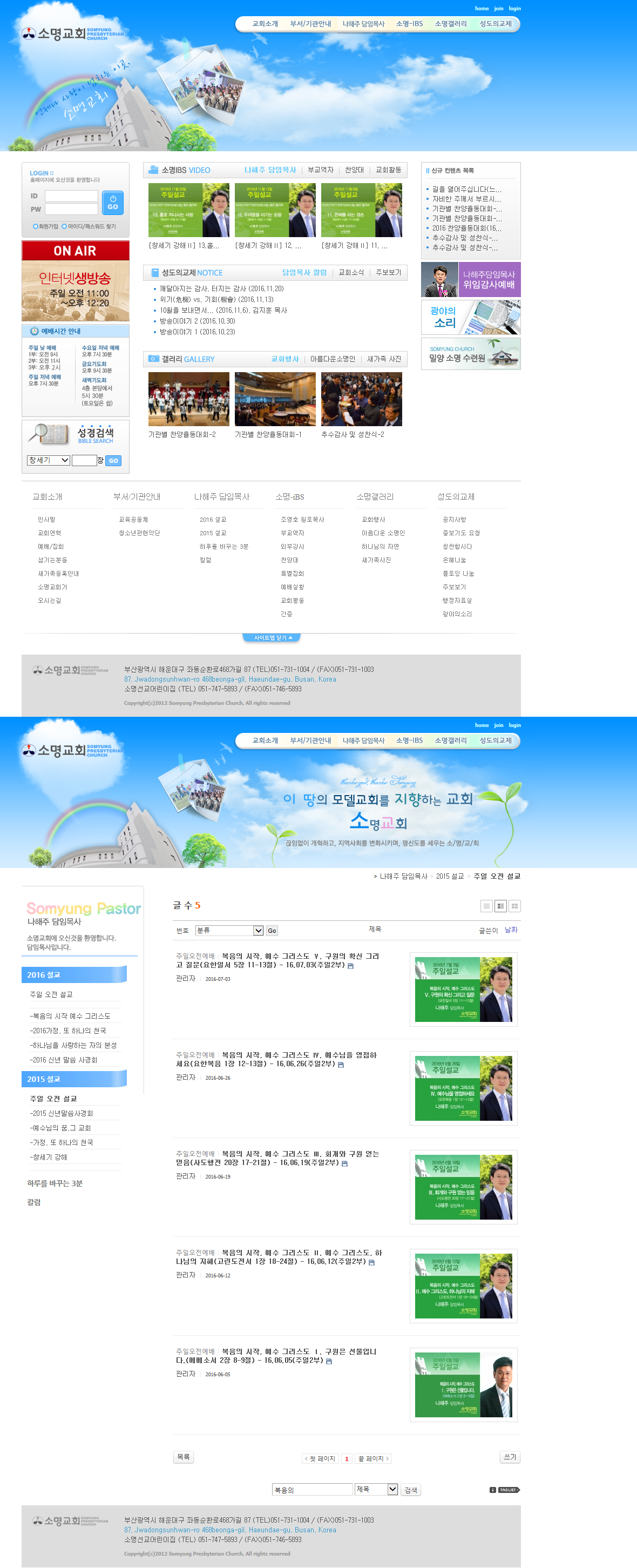
Task: Click the 목록 list button
Action: pos(183,1457)
